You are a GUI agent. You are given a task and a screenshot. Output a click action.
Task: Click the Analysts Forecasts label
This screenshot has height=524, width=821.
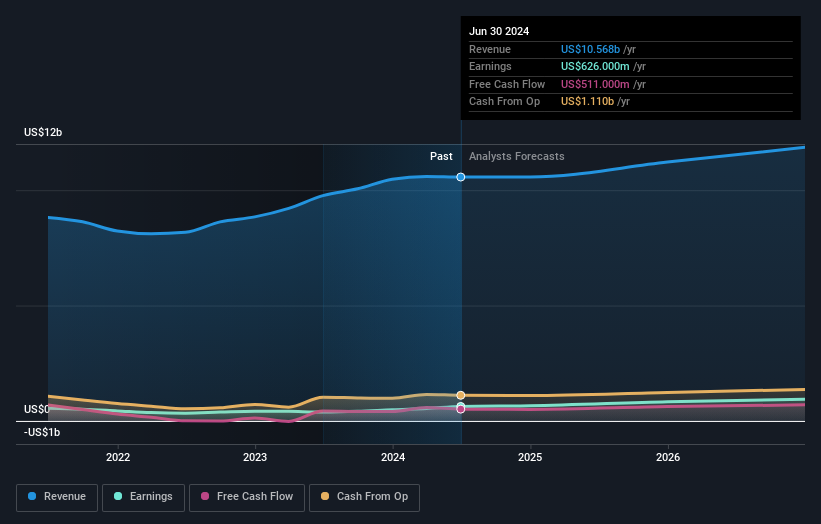(517, 156)
